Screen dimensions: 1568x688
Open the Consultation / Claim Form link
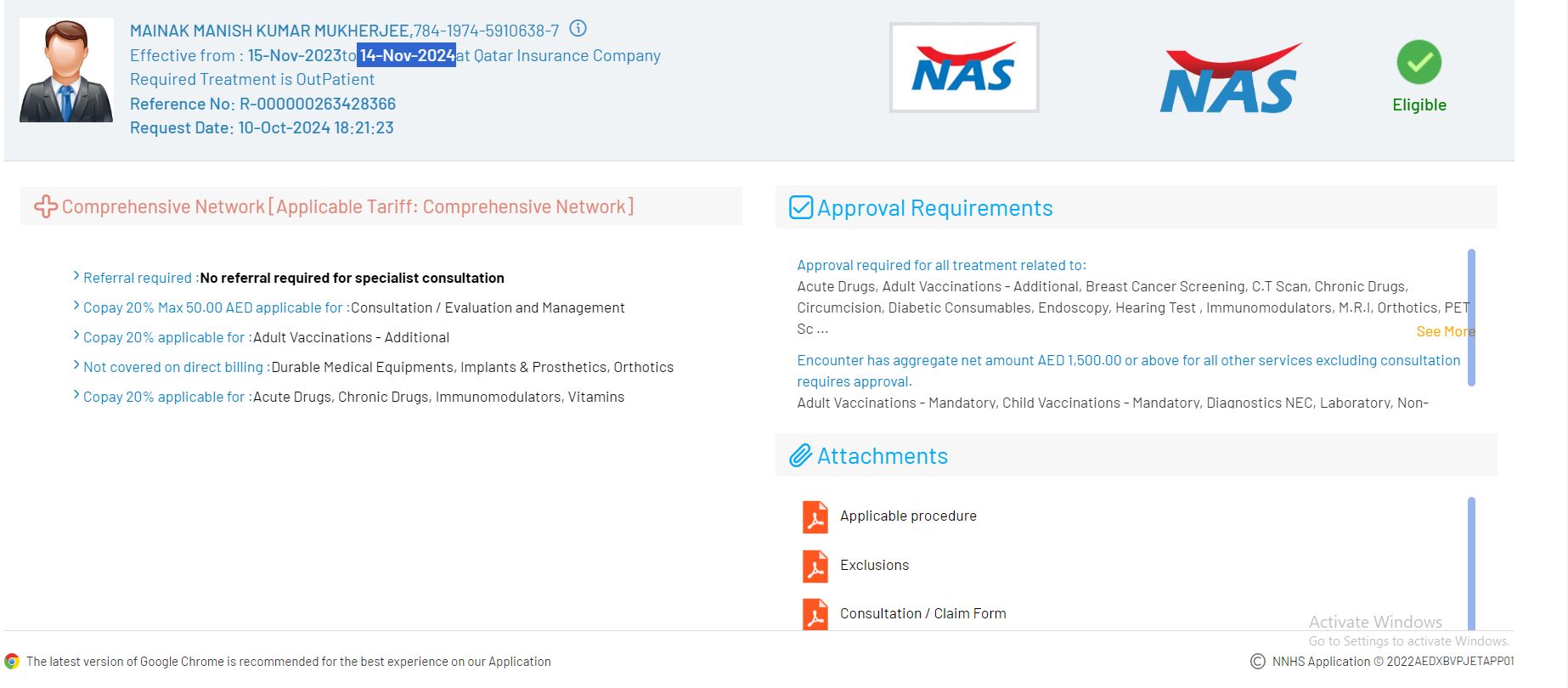(922, 613)
